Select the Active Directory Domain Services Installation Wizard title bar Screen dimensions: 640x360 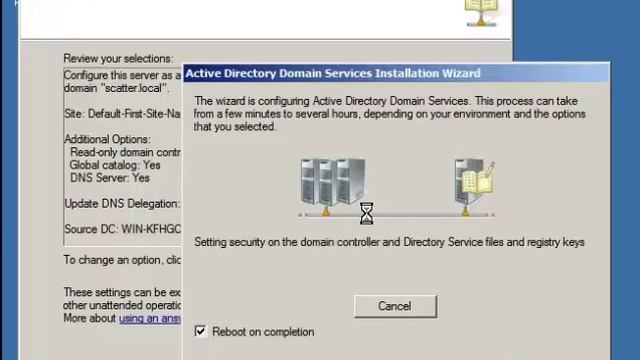(x=396, y=73)
